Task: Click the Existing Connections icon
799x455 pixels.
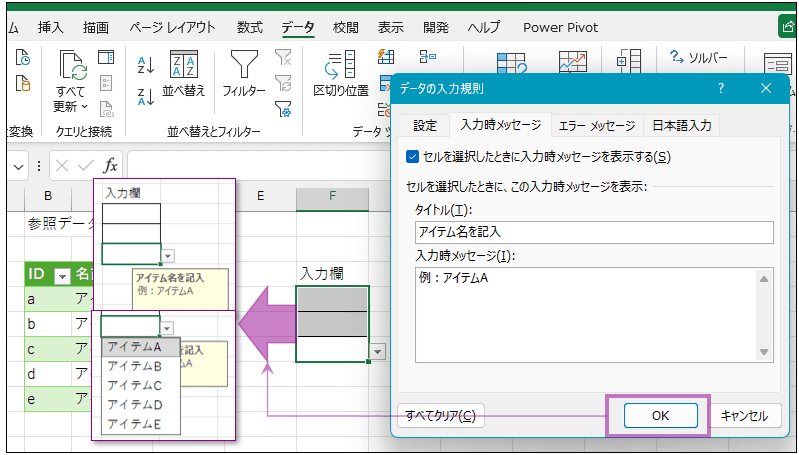Action: pyautogui.click(x=22, y=83)
